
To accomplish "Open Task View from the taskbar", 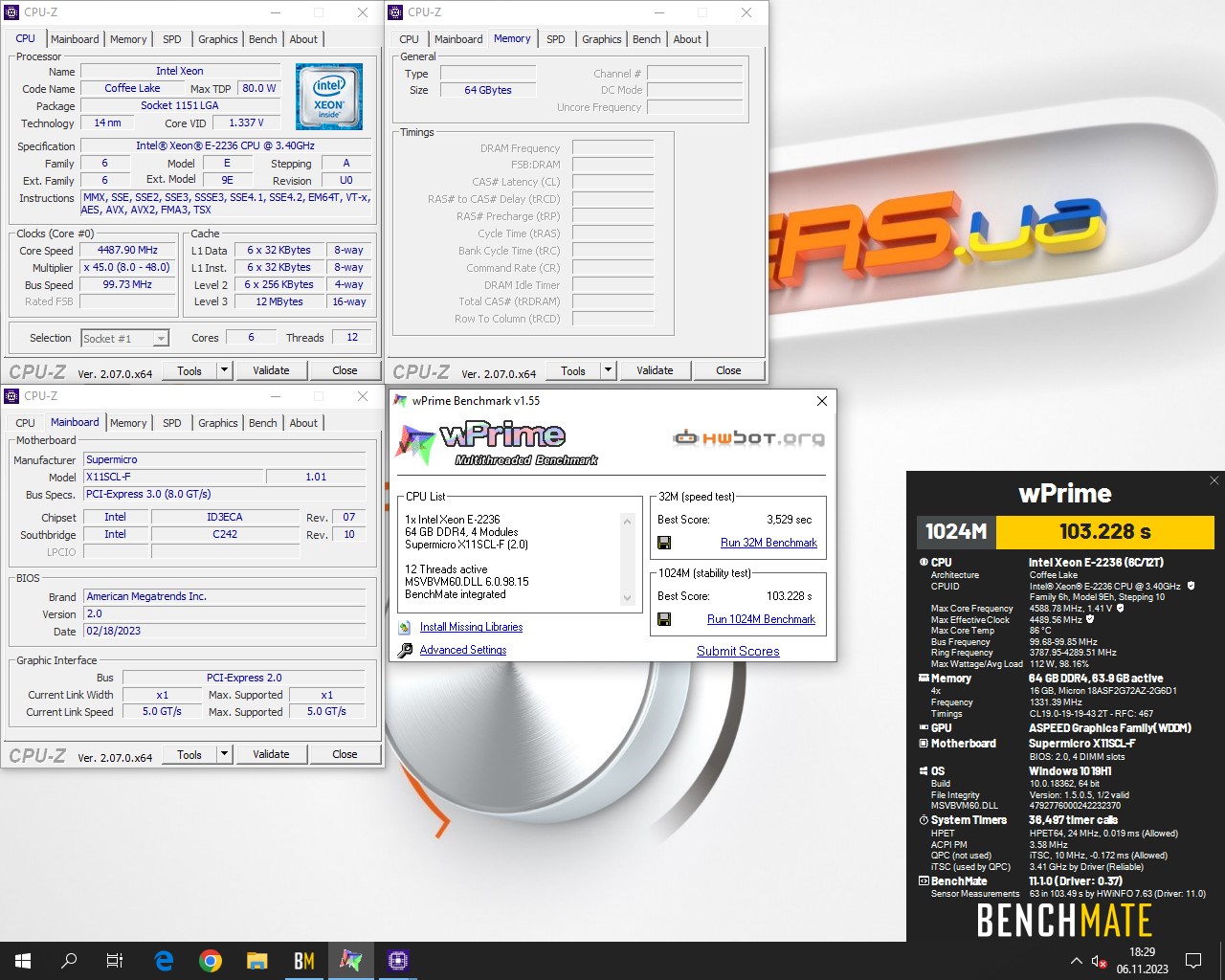I will pyautogui.click(x=115, y=961).
